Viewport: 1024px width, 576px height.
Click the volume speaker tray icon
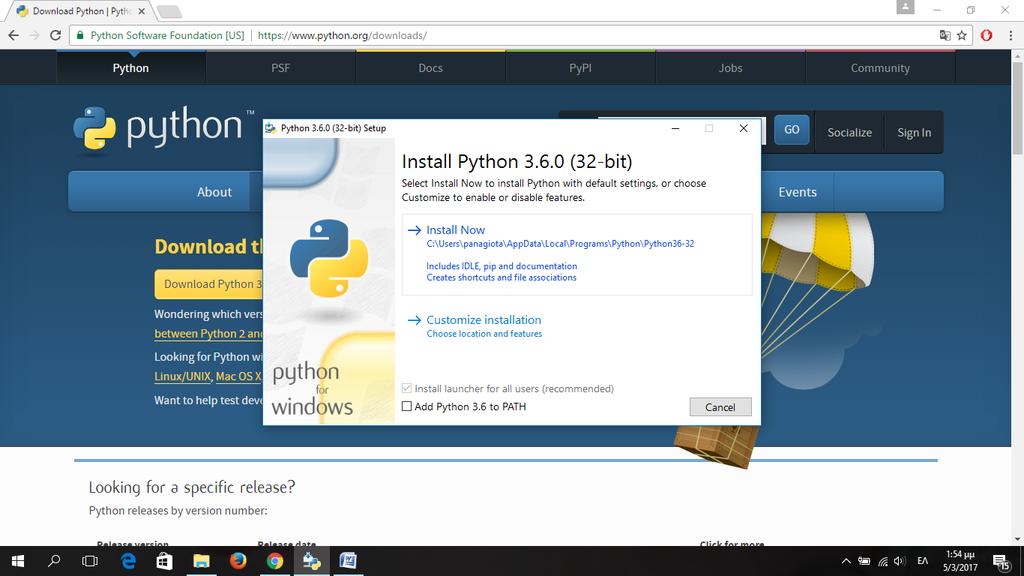pos(900,561)
